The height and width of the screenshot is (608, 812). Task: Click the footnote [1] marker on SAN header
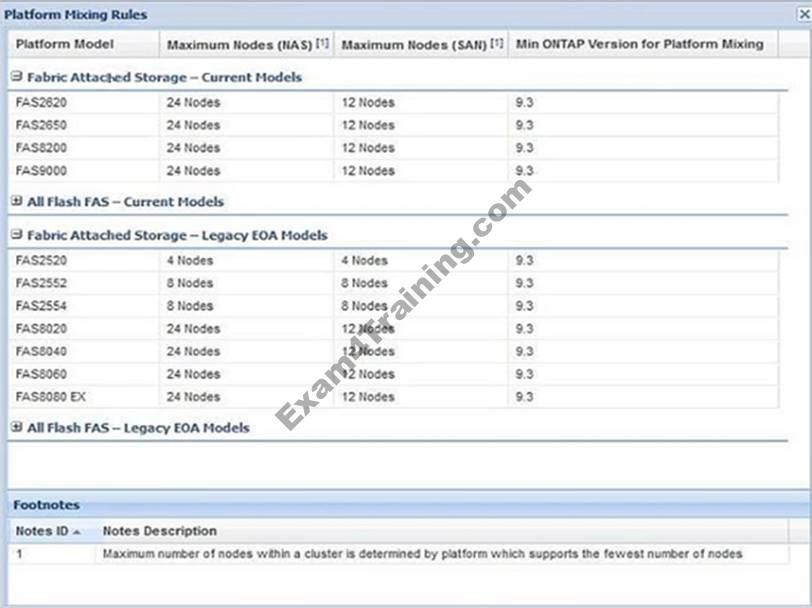pyautogui.click(x=497, y=43)
